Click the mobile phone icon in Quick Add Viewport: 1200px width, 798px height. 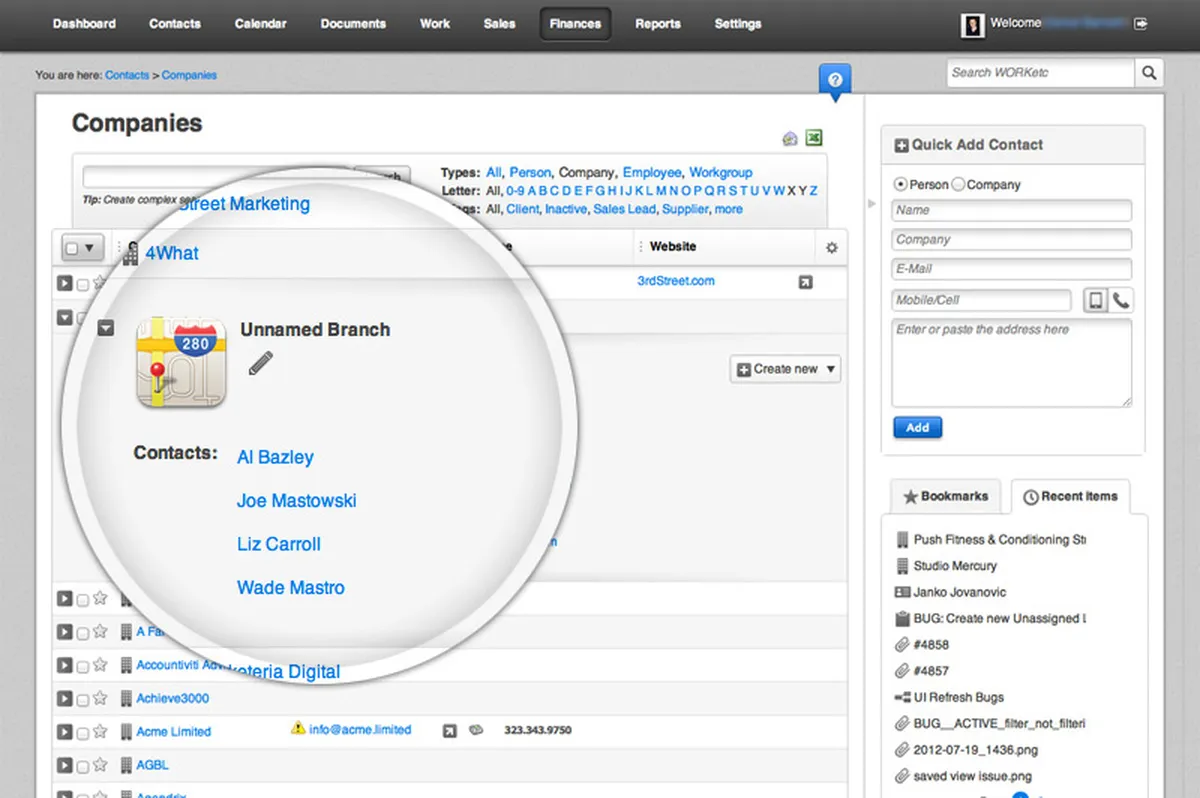tap(1095, 300)
